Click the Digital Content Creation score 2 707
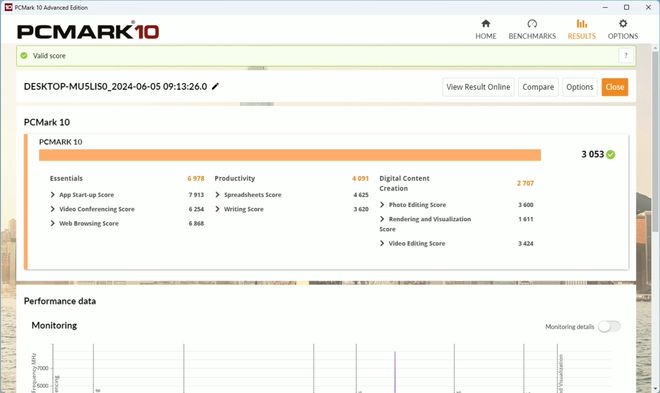This screenshot has height=393, width=660. coord(525,183)
